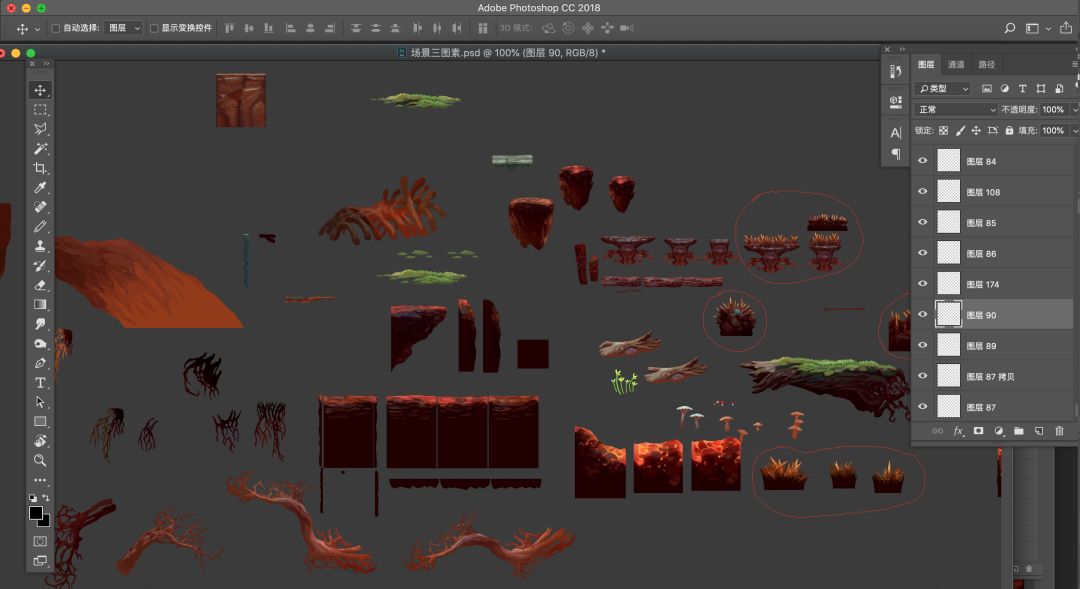Activate the Type tool
This screenshot has height=589, width=1080.
[x=40, y=383]
